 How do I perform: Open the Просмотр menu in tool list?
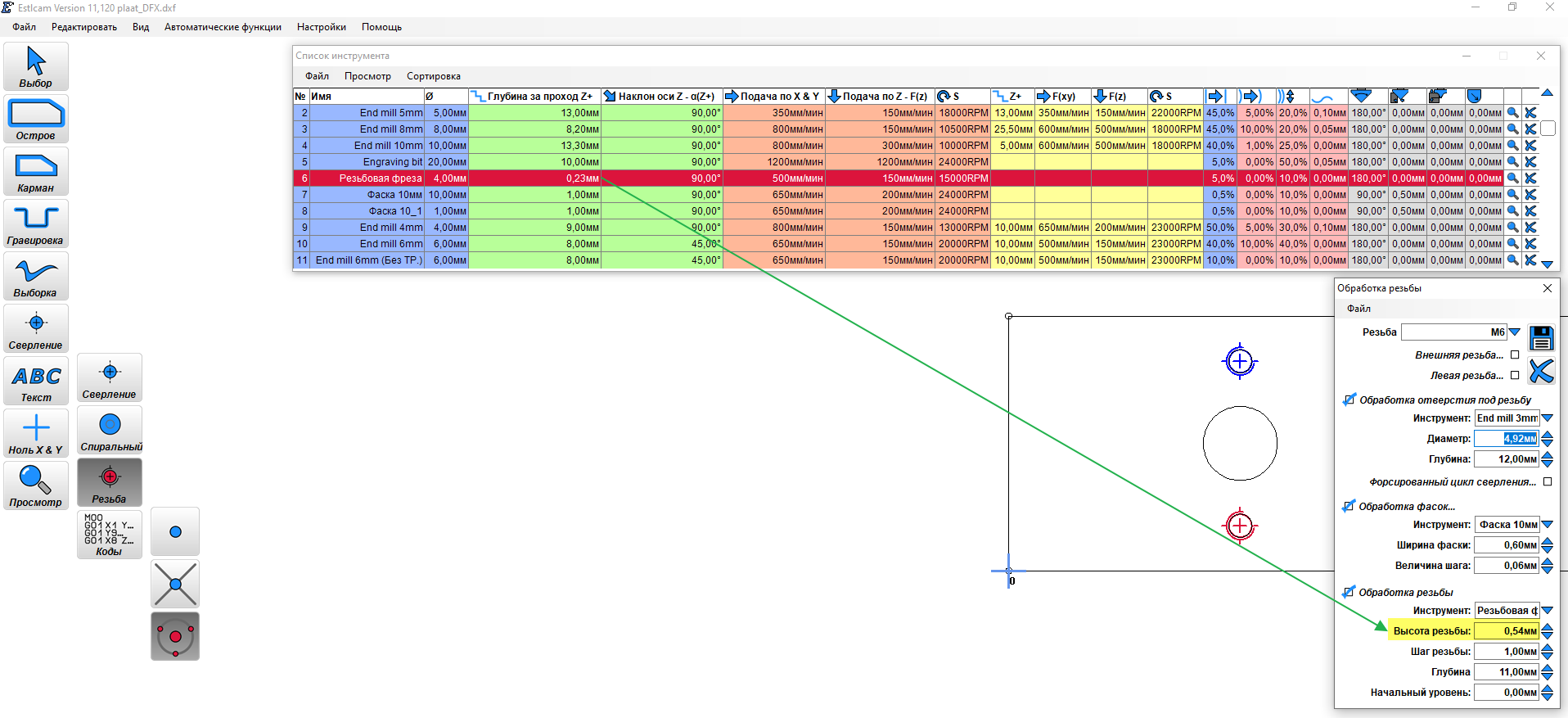(x=367, y=76)
